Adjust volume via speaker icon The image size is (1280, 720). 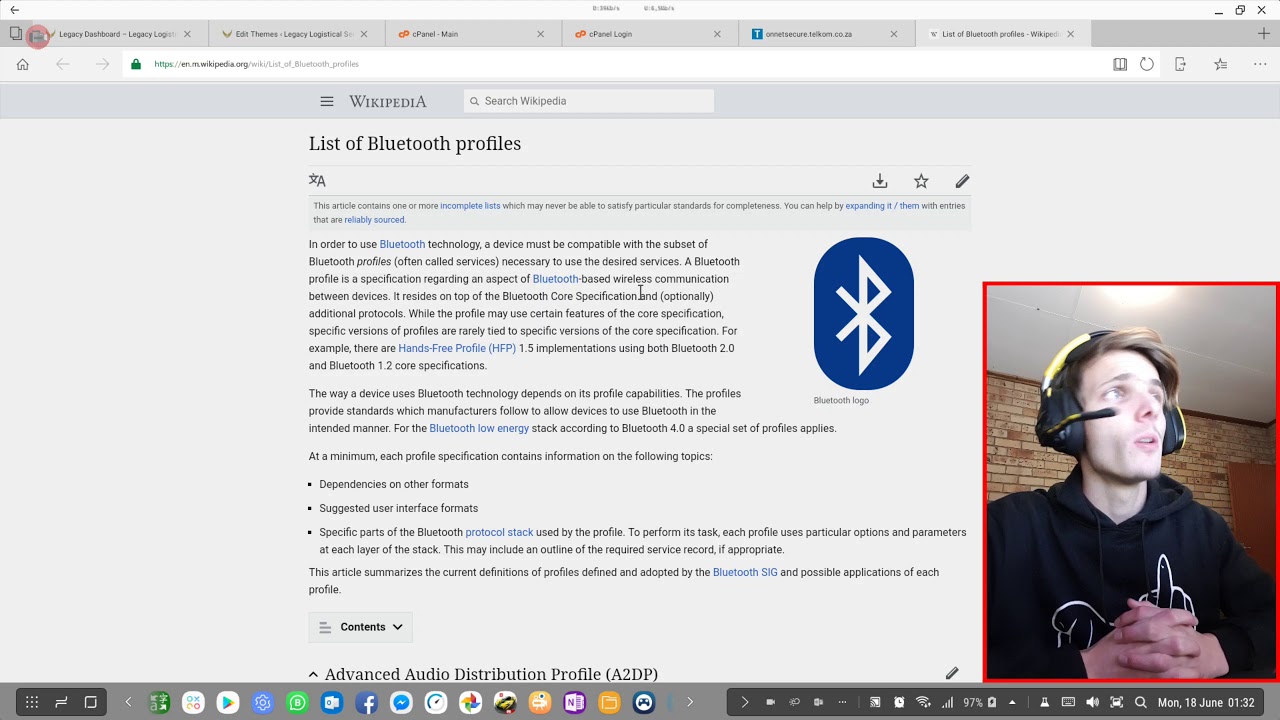pos(1092,702)
